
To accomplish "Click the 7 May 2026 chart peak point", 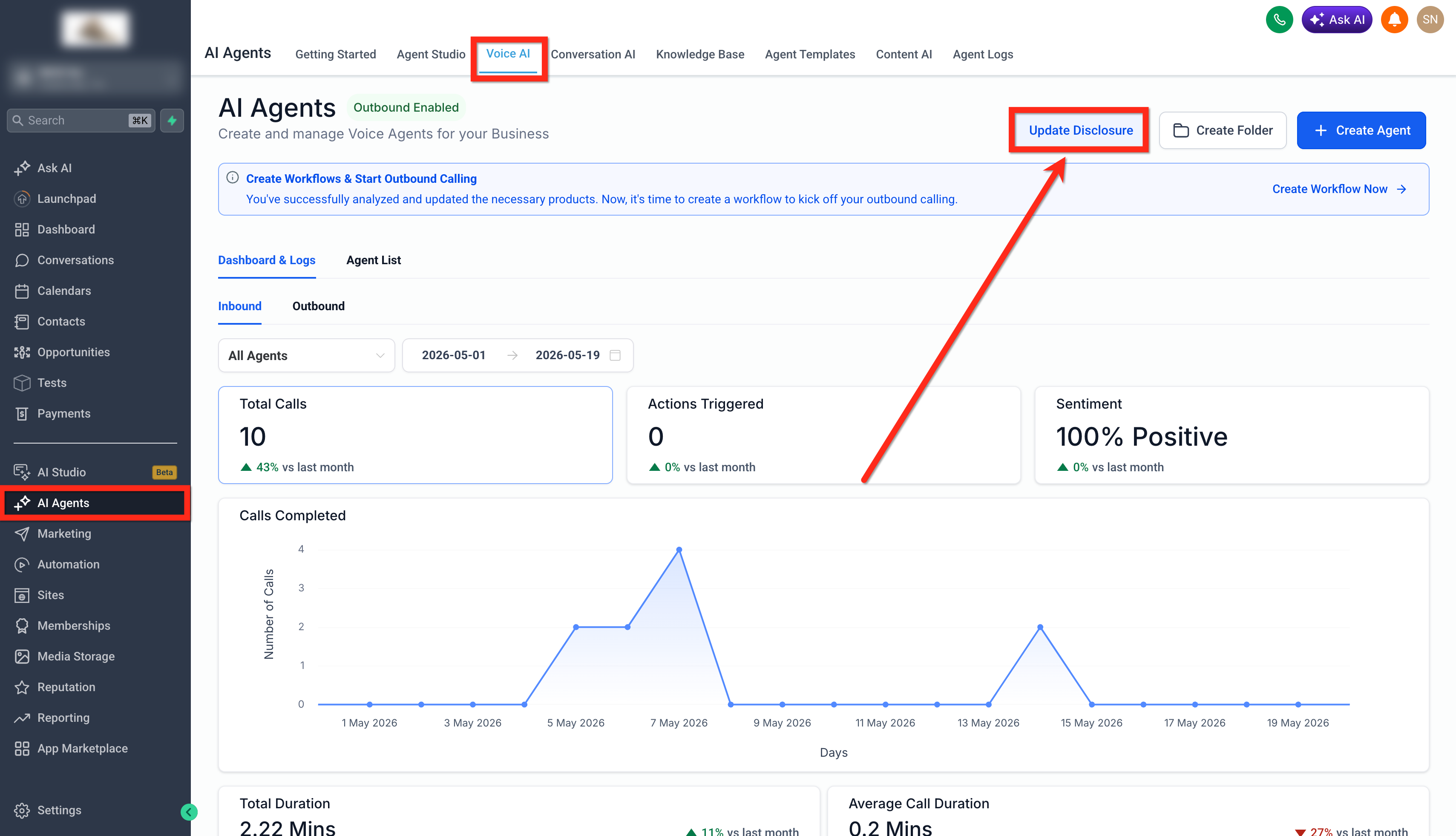I will pos(679,550).
